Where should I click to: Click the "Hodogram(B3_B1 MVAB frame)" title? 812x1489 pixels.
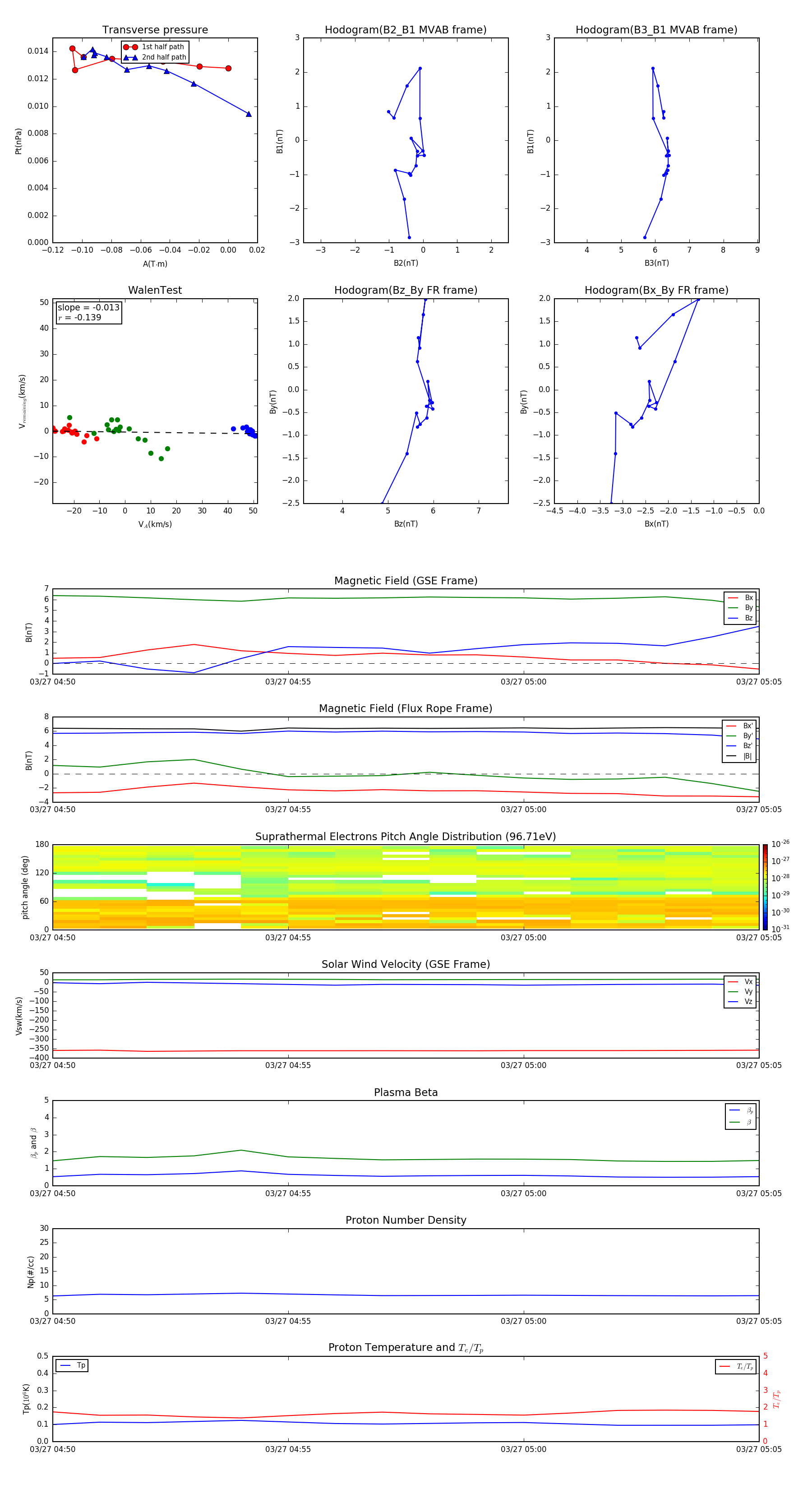[x=656, y=30]
